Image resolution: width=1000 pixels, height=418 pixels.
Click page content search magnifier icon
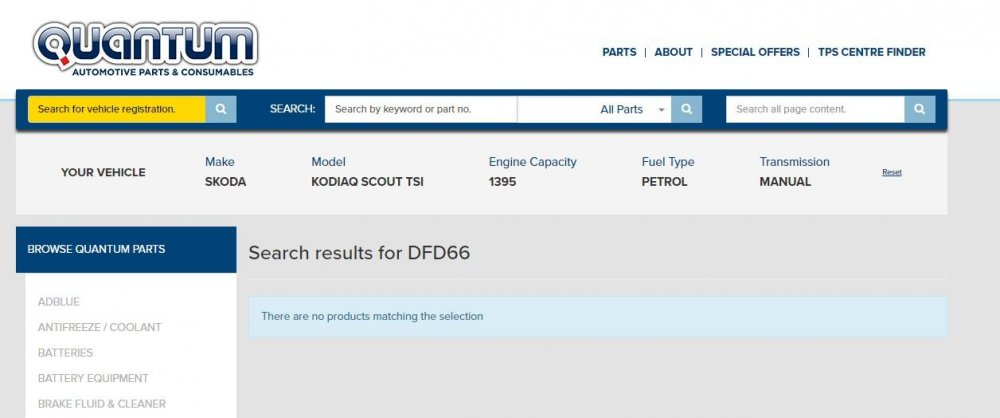pos(920,109)
